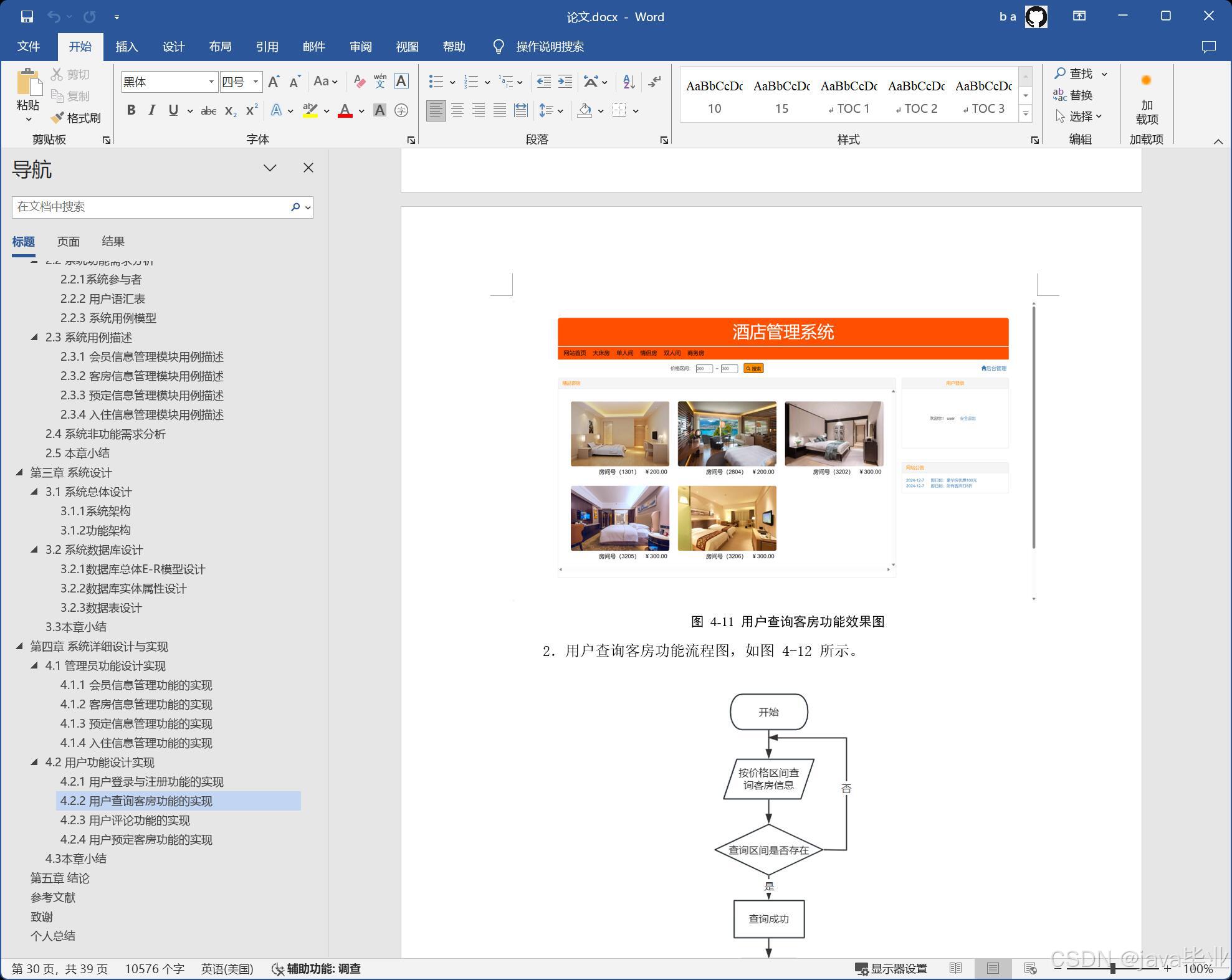
Task: Click the GitHub account avatar
Action: point(1036,17)
